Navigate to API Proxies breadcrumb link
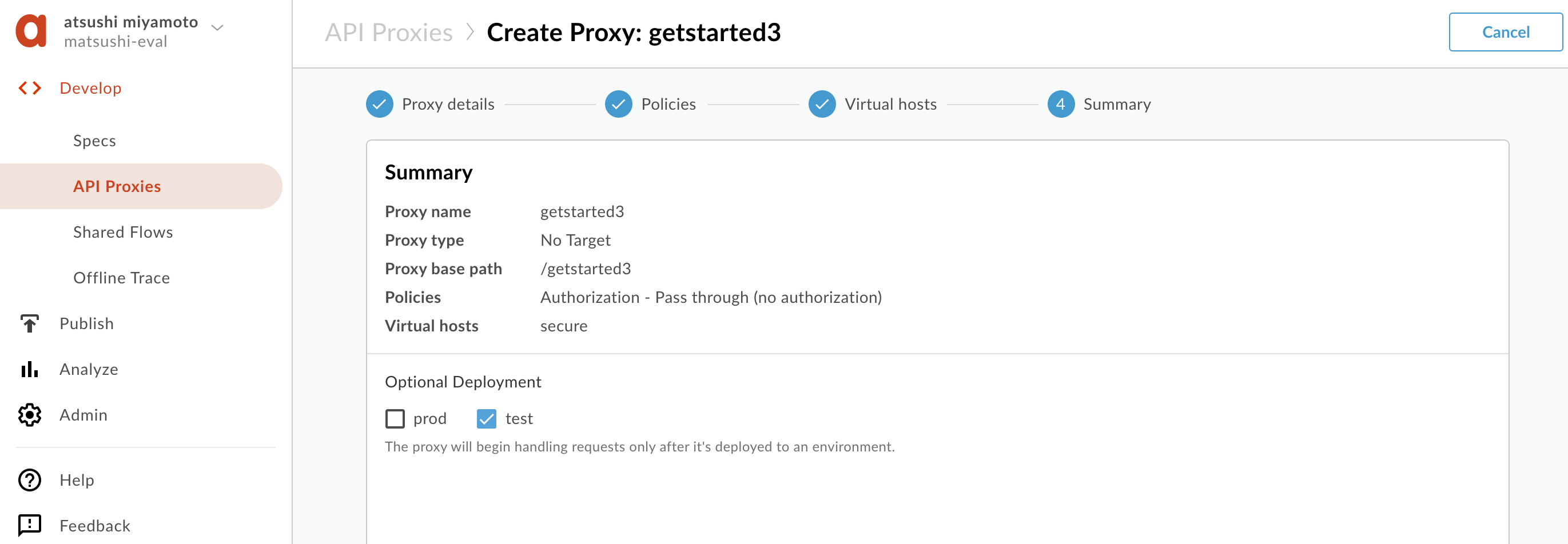 point(388,32)
